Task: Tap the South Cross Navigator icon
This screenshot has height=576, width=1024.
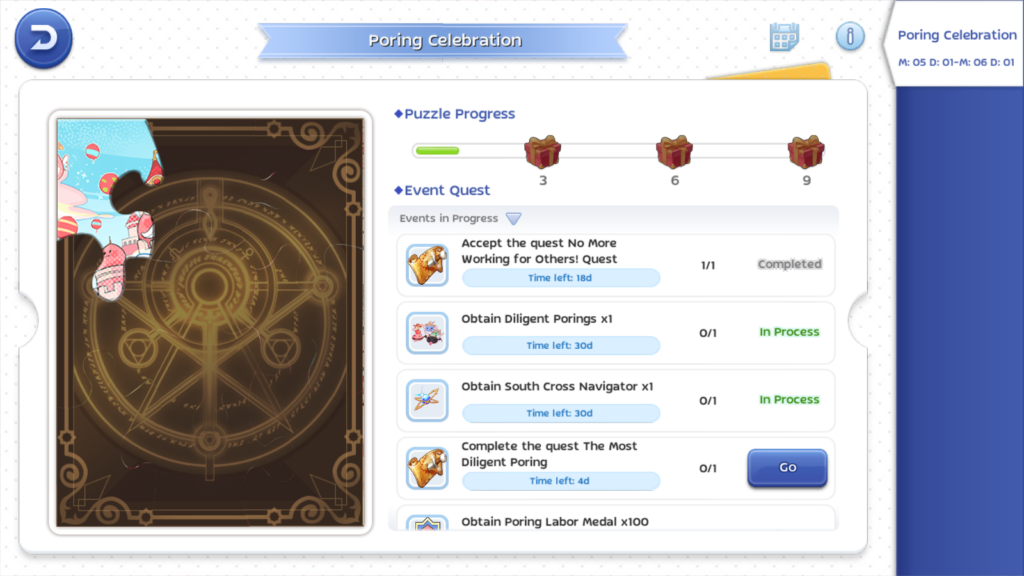Action: [x=427, y=400]
